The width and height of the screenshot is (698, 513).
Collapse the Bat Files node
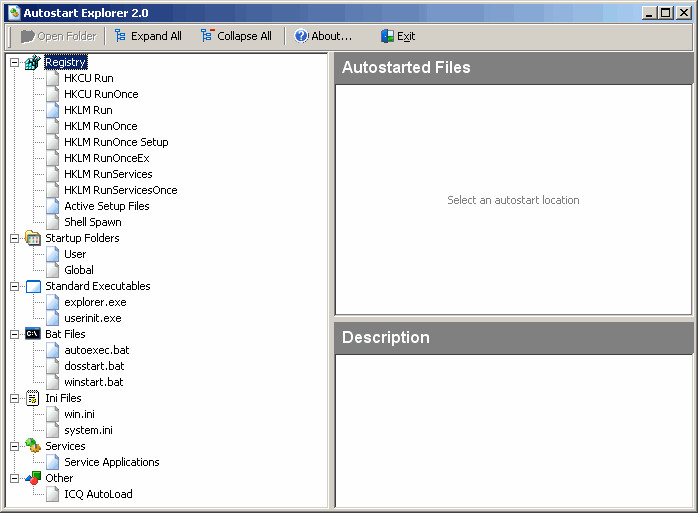click(15, 334)
